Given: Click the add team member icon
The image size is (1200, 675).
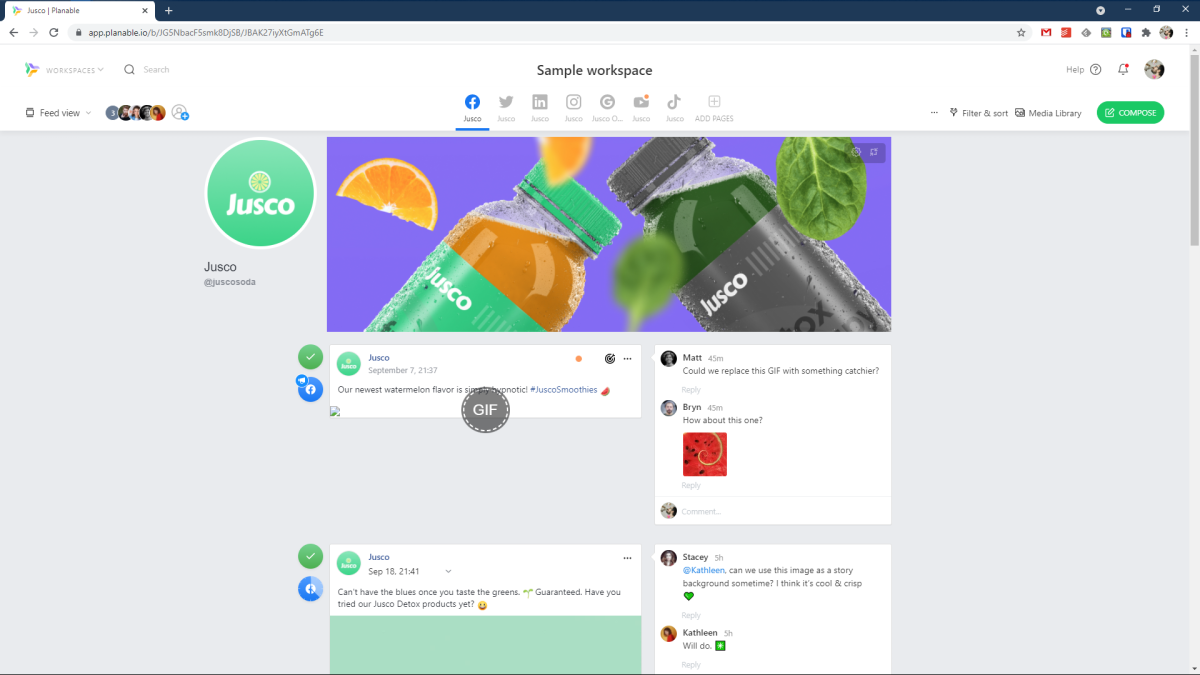Looking at the screenshot, I should (180, 113).
